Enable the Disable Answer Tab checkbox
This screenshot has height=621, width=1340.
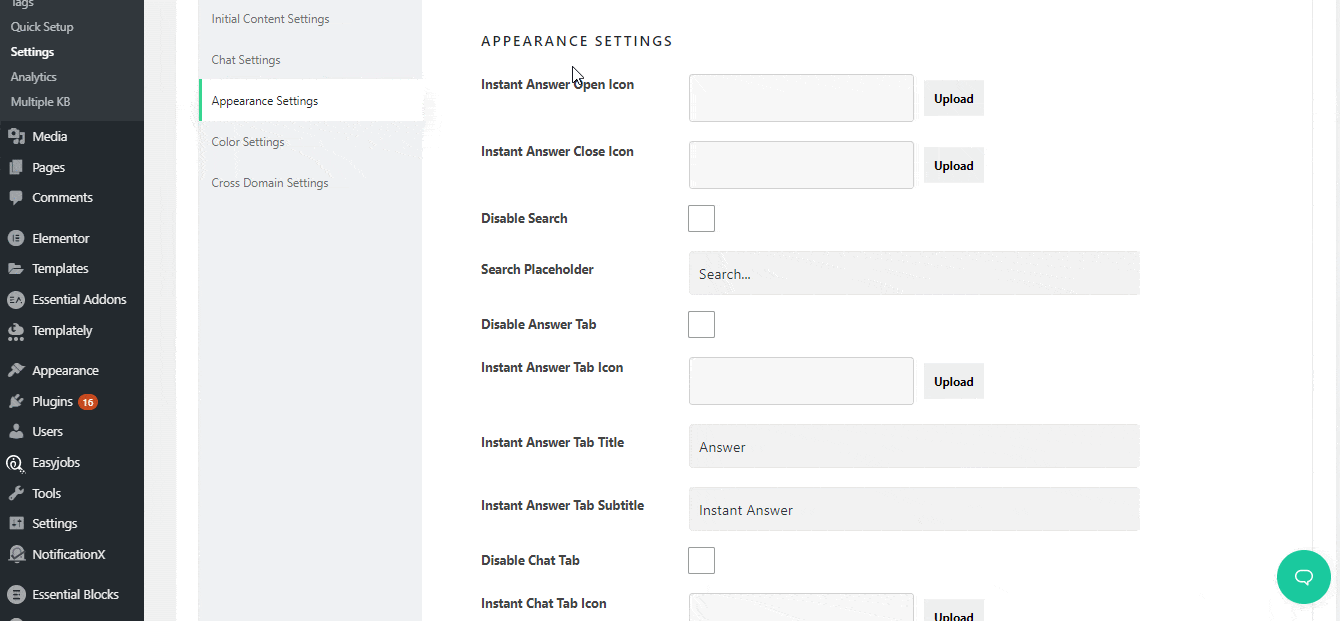click(701, 324)
